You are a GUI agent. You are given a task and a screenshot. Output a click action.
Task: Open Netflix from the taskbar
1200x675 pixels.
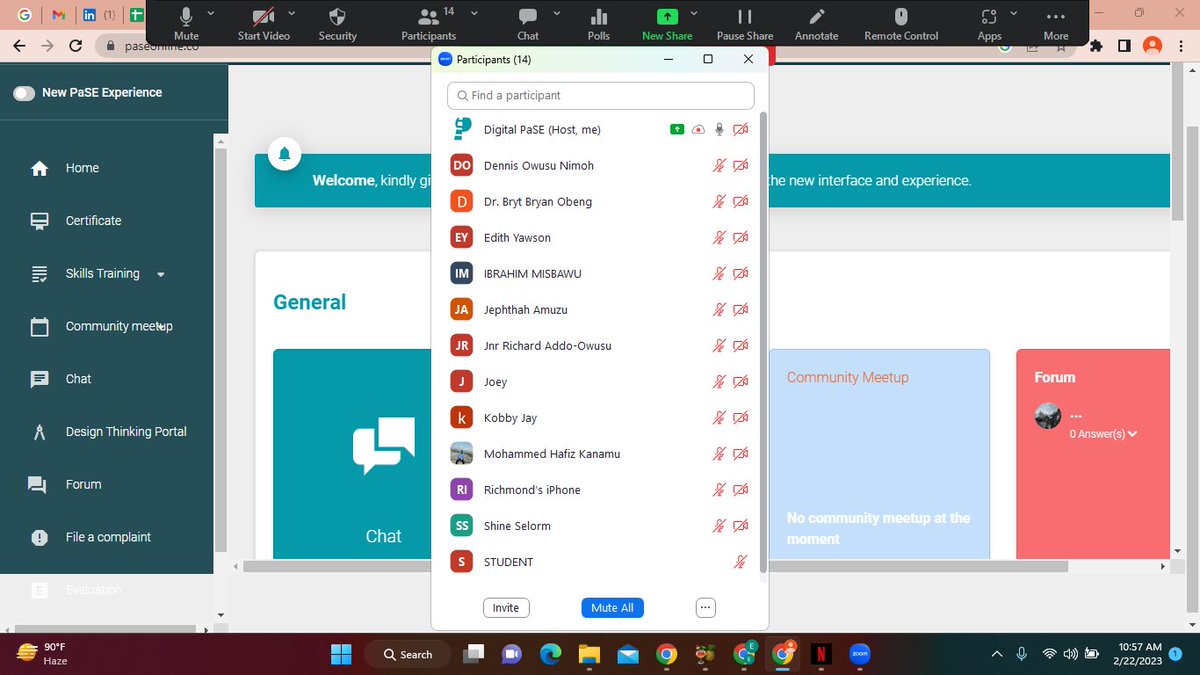tap(820, 654)
